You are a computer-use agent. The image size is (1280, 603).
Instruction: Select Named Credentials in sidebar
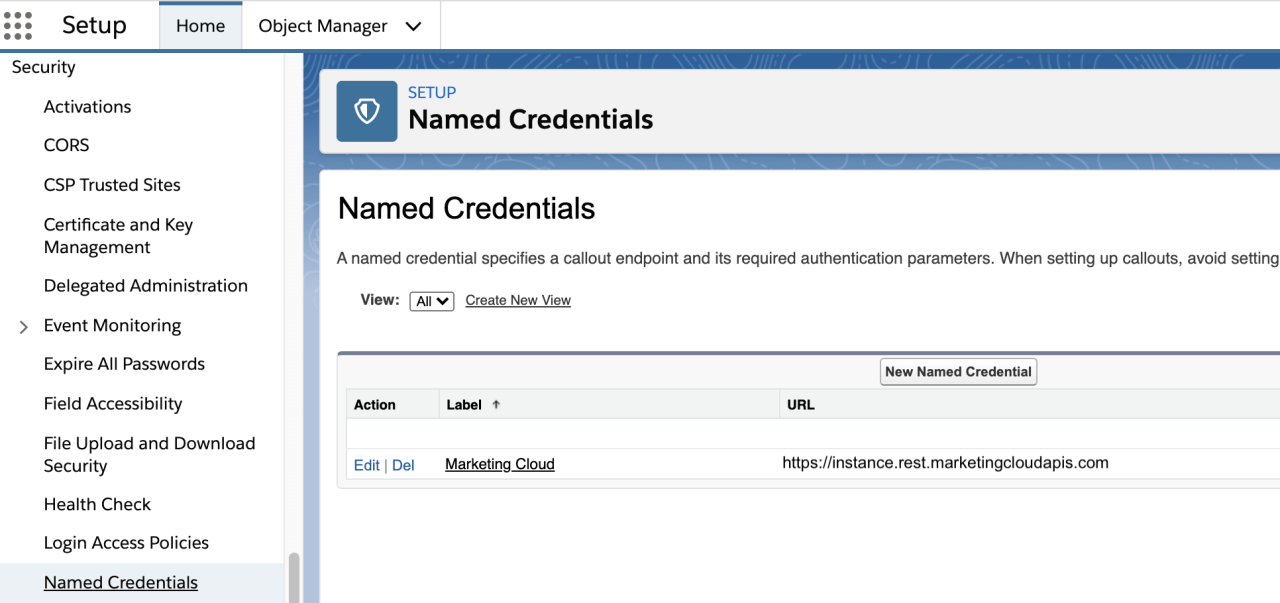click(x=121, y=583)
